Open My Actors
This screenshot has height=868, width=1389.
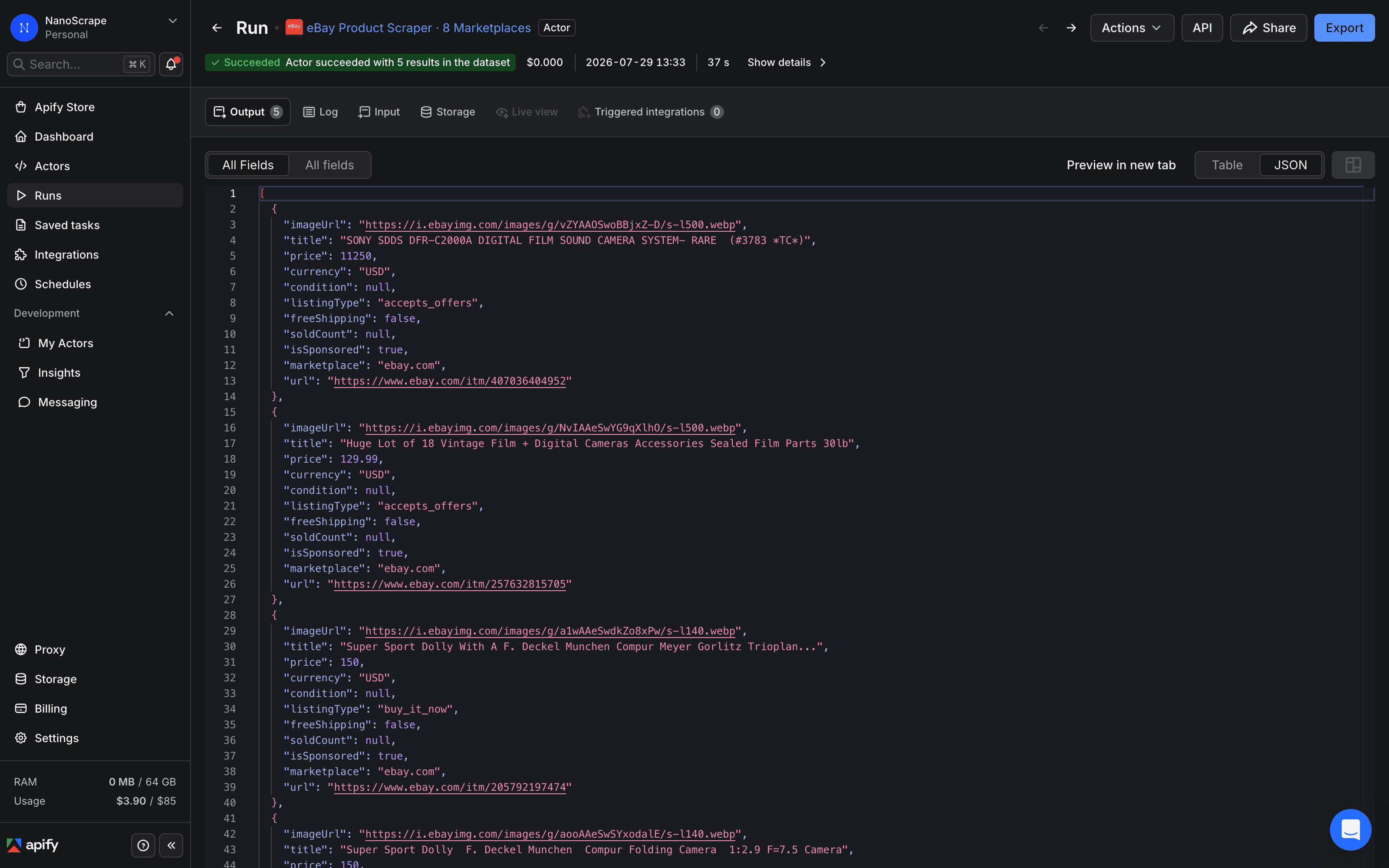(95, 343)
